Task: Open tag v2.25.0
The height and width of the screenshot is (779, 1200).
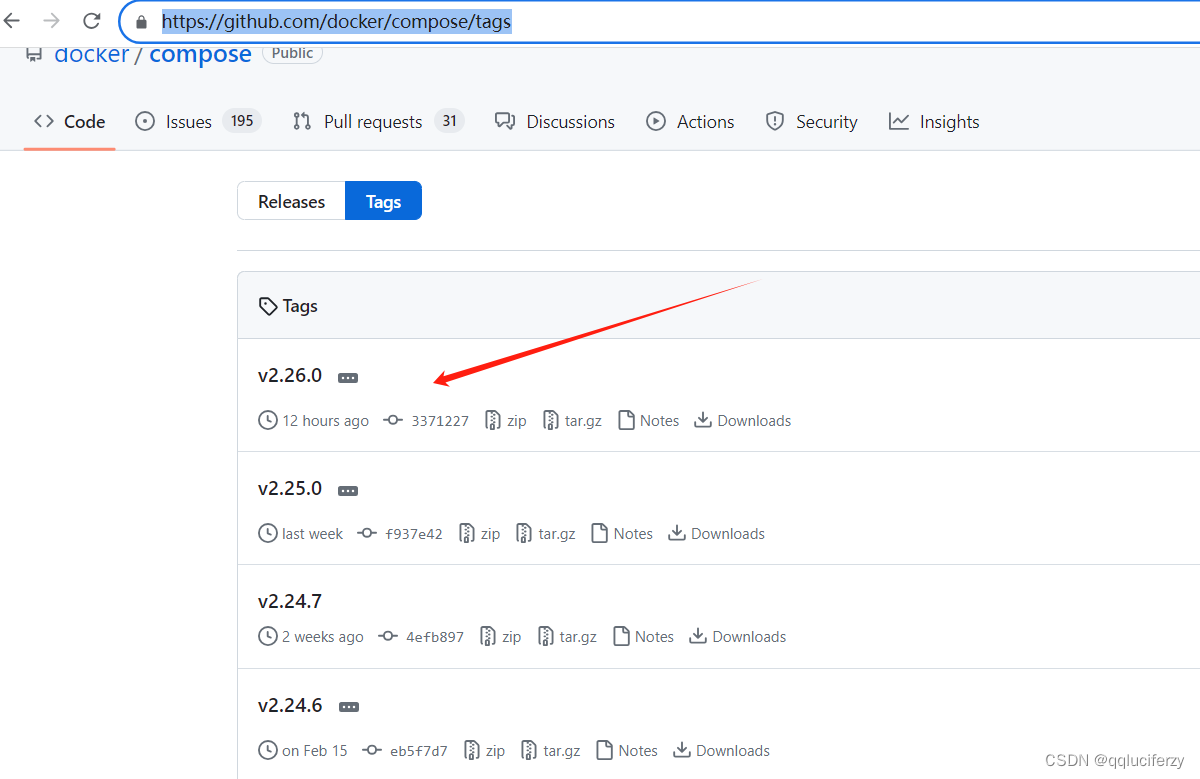Action: click(x=290, y=489)
